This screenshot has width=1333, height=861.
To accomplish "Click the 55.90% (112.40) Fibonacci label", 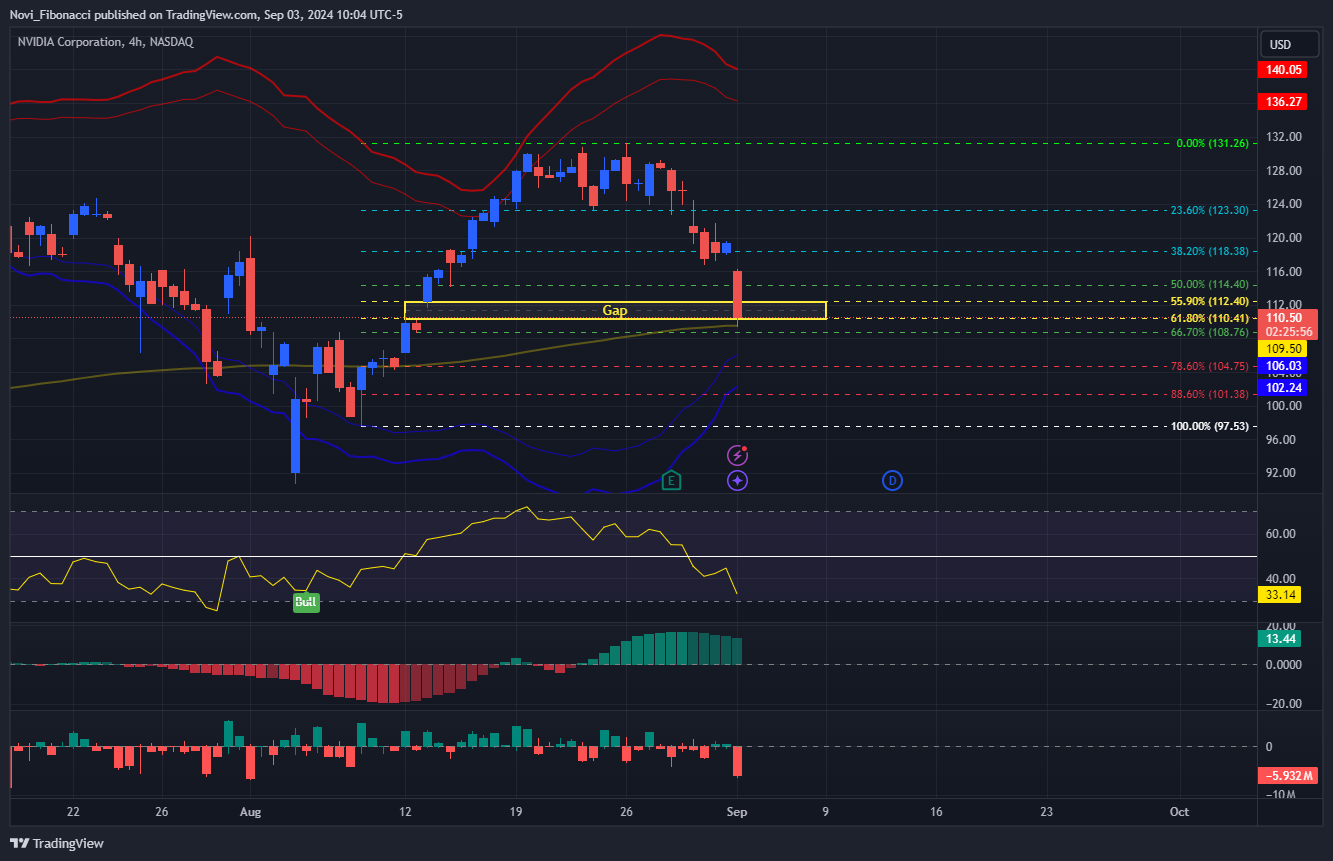I will [1209, 301].
